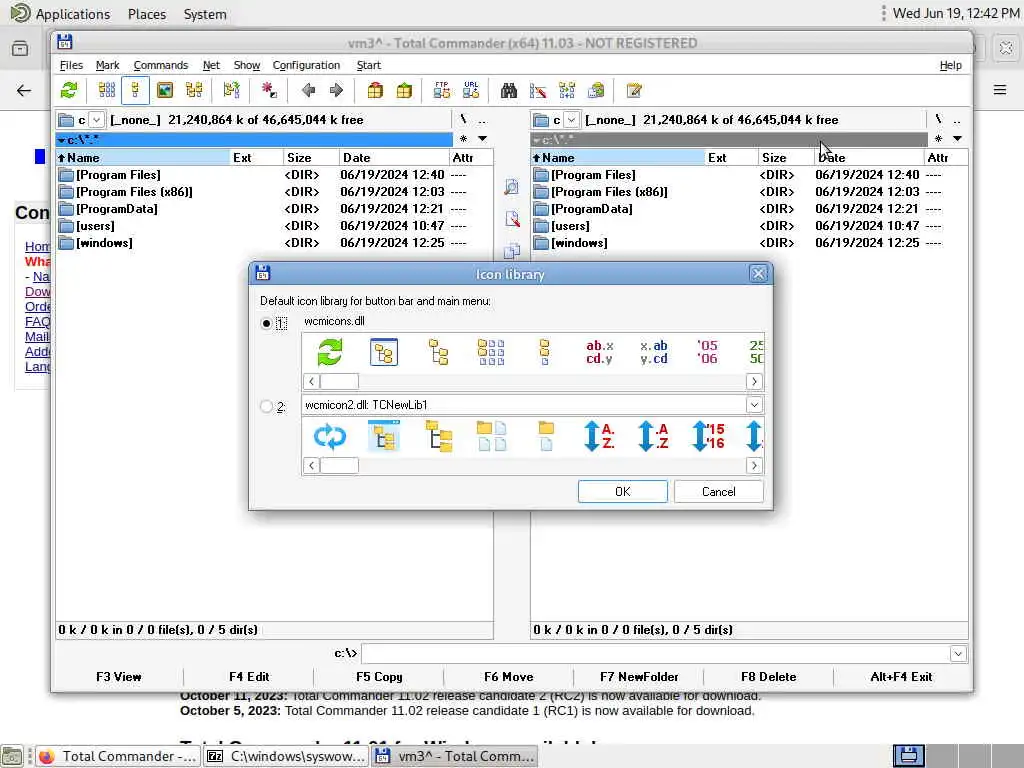The image size is (1024, 768).
Task: Click the Unpack files box toolbar icon
Action: 404,90
